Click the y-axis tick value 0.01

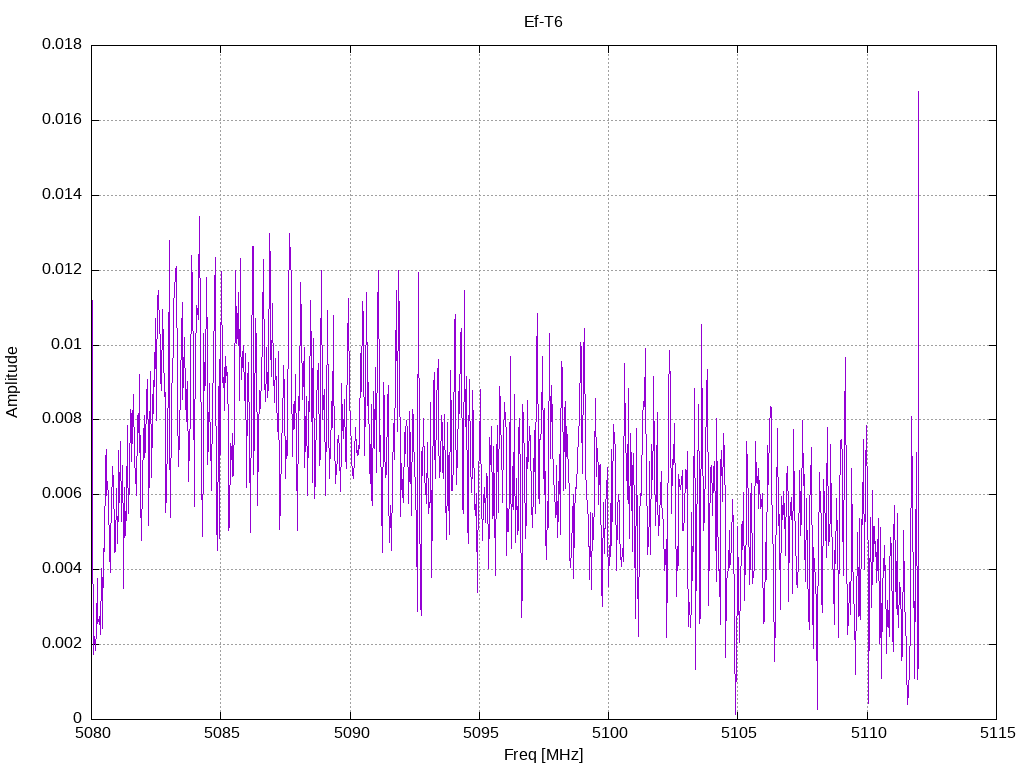(x=67, y=344)
